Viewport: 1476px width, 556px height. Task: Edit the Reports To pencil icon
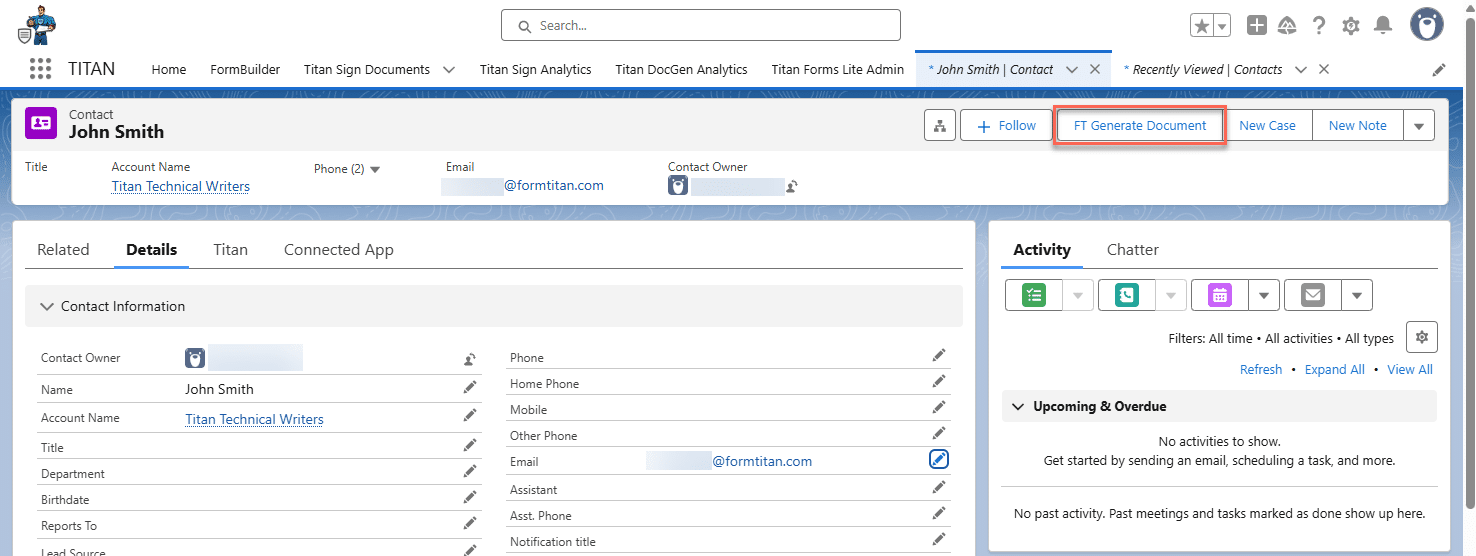pos(469,523)
